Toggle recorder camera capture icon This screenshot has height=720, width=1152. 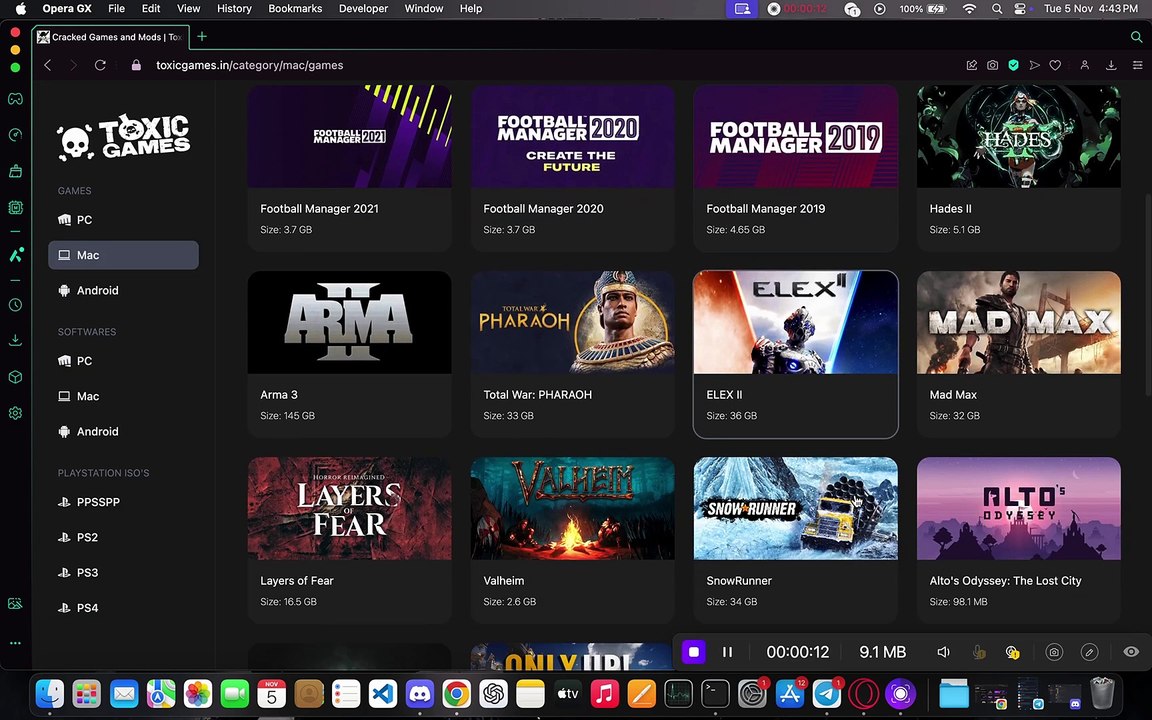(1054, 652)
